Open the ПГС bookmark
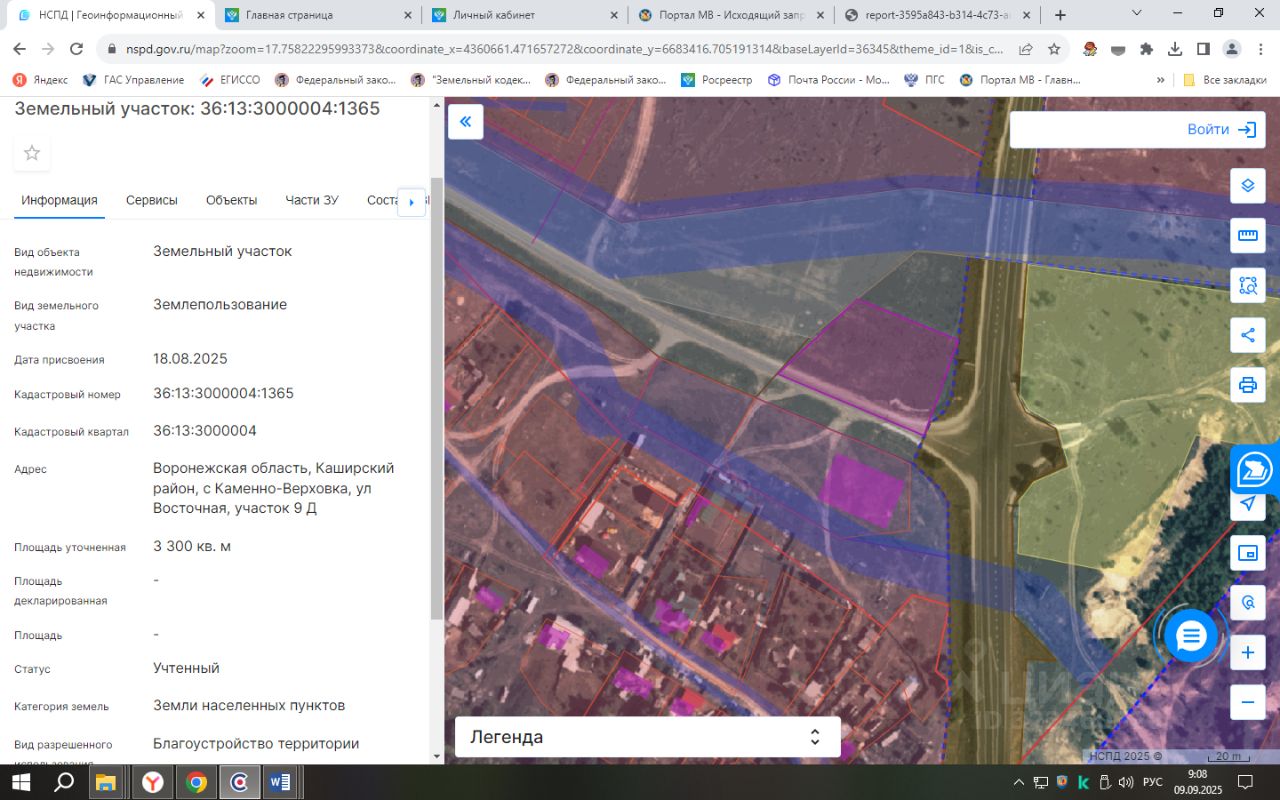The height and width of the screenshot is (800, 1280). click(x=926, y=80)
